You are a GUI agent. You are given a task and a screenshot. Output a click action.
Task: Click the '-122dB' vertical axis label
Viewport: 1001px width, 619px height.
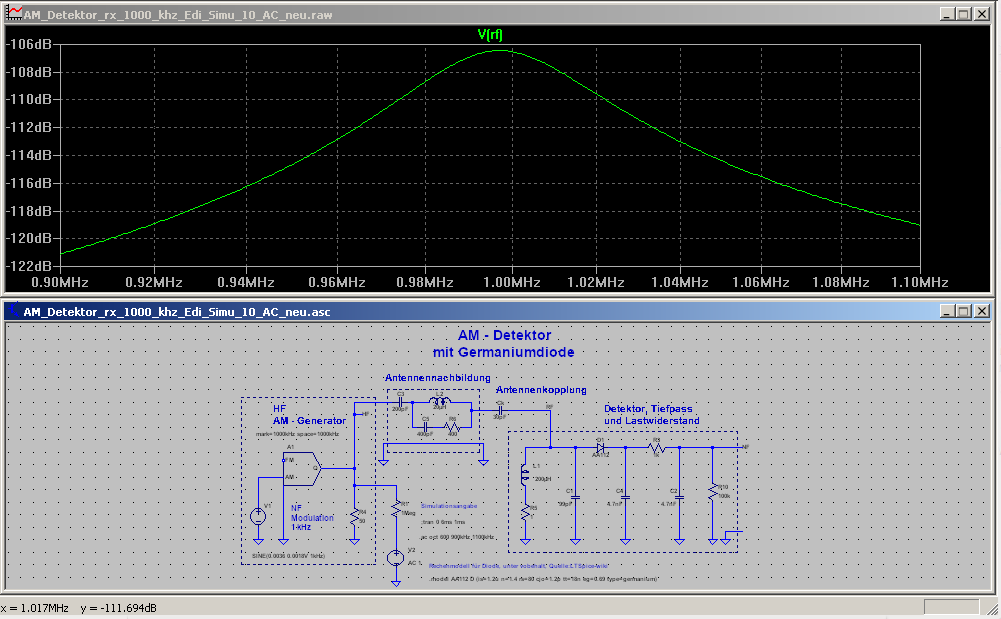tap(29, 265)
